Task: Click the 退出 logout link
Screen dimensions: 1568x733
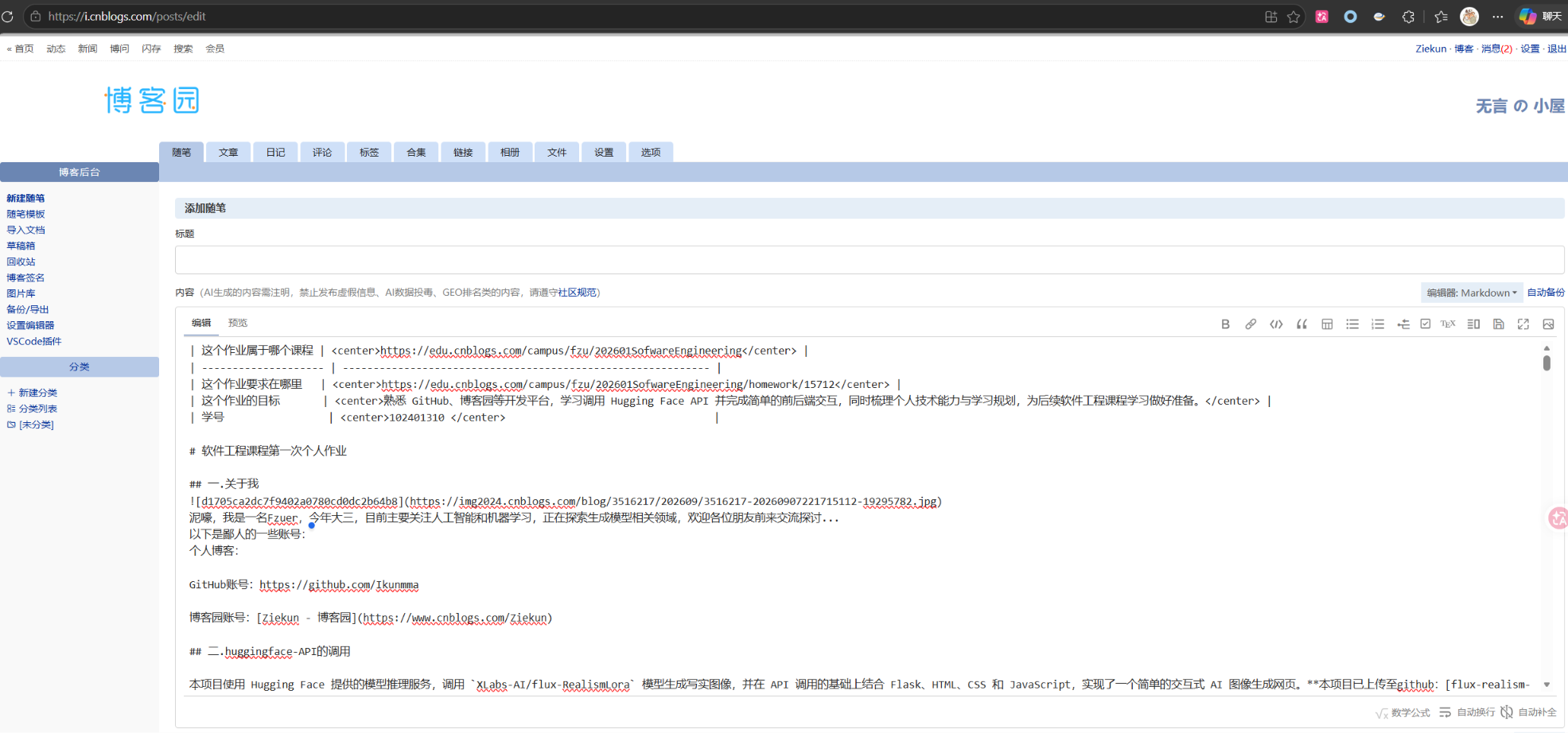Action: (1557, 48)
